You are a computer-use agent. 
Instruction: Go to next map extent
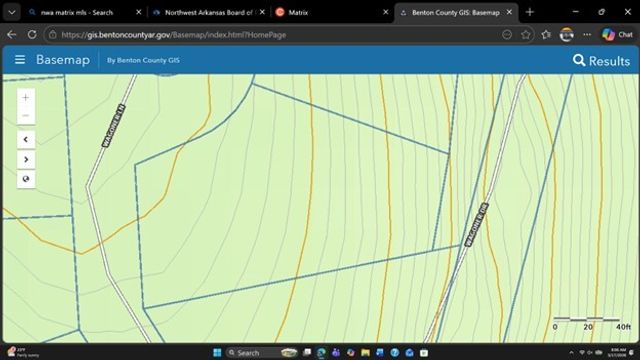click(x=26, y=159)
